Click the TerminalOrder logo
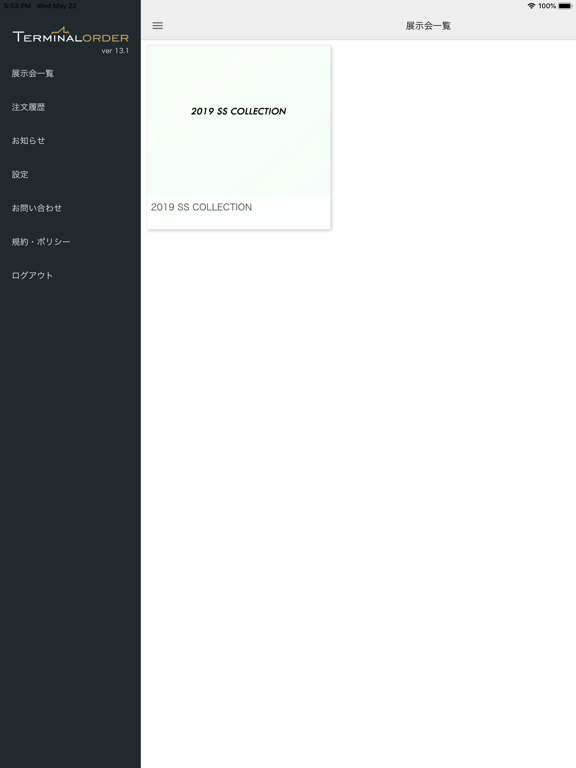This screenshot has height=768, width=576. [71, 35]
